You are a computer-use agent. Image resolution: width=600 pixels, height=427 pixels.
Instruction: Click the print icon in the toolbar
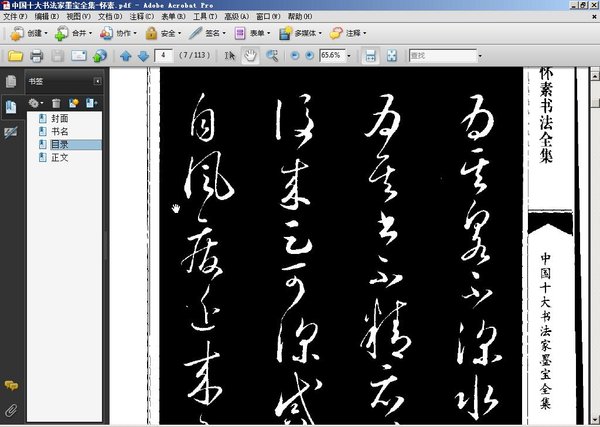click(36, 55)
